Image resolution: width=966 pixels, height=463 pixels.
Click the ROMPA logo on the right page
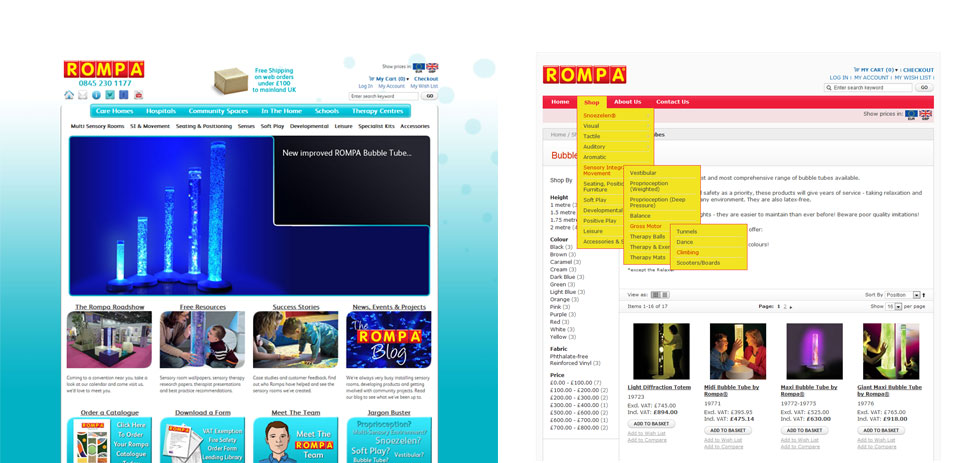pyautogui.click(x=585, y=74)
